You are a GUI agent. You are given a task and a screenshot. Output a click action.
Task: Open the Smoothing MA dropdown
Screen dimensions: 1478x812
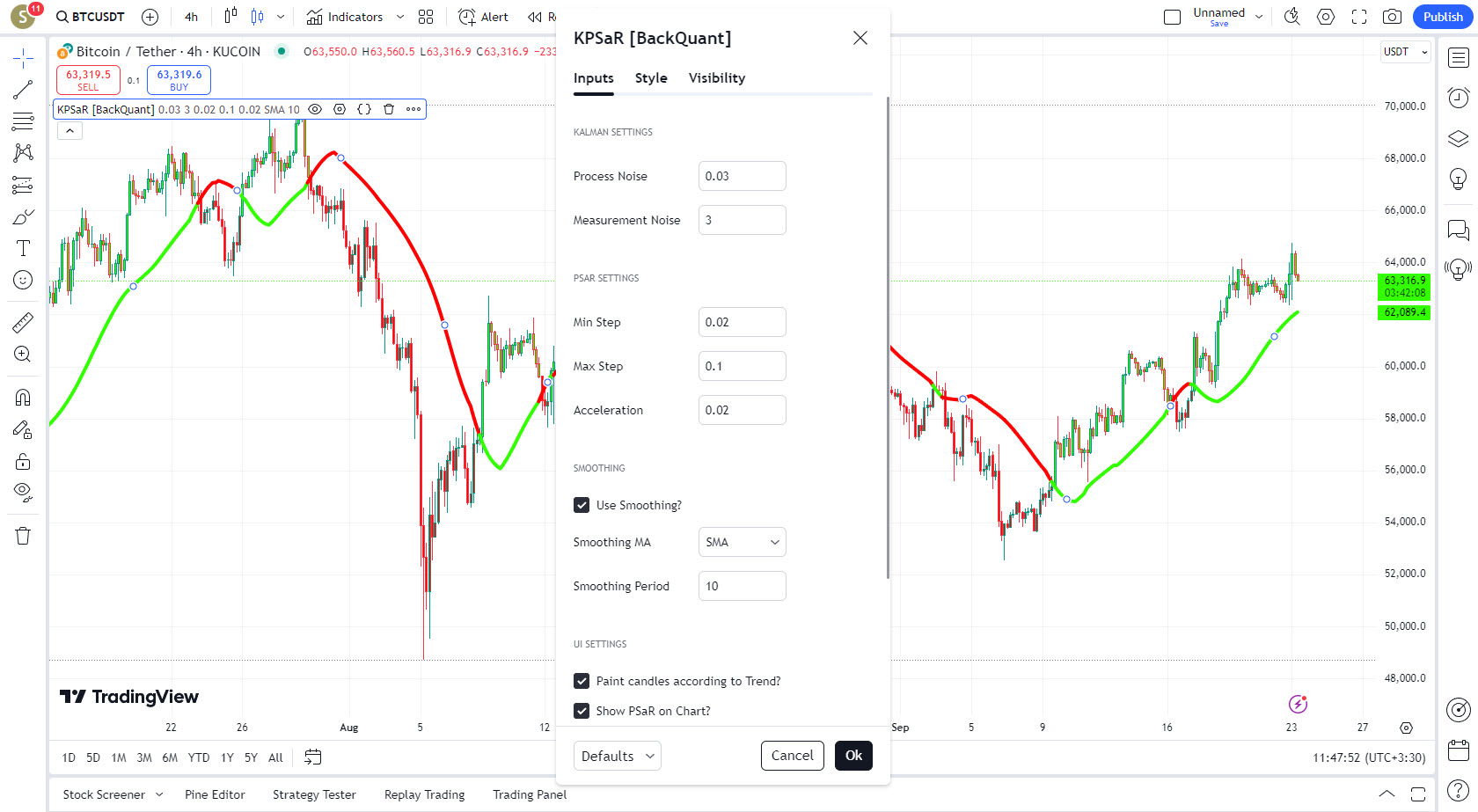[743, 542]
